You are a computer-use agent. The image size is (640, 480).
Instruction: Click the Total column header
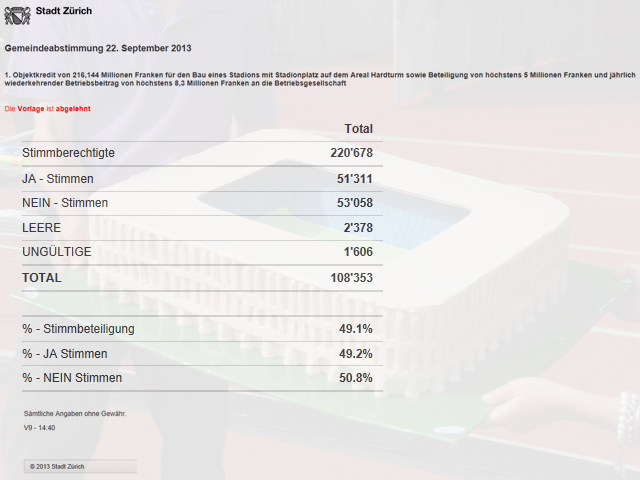pos(358,129)
